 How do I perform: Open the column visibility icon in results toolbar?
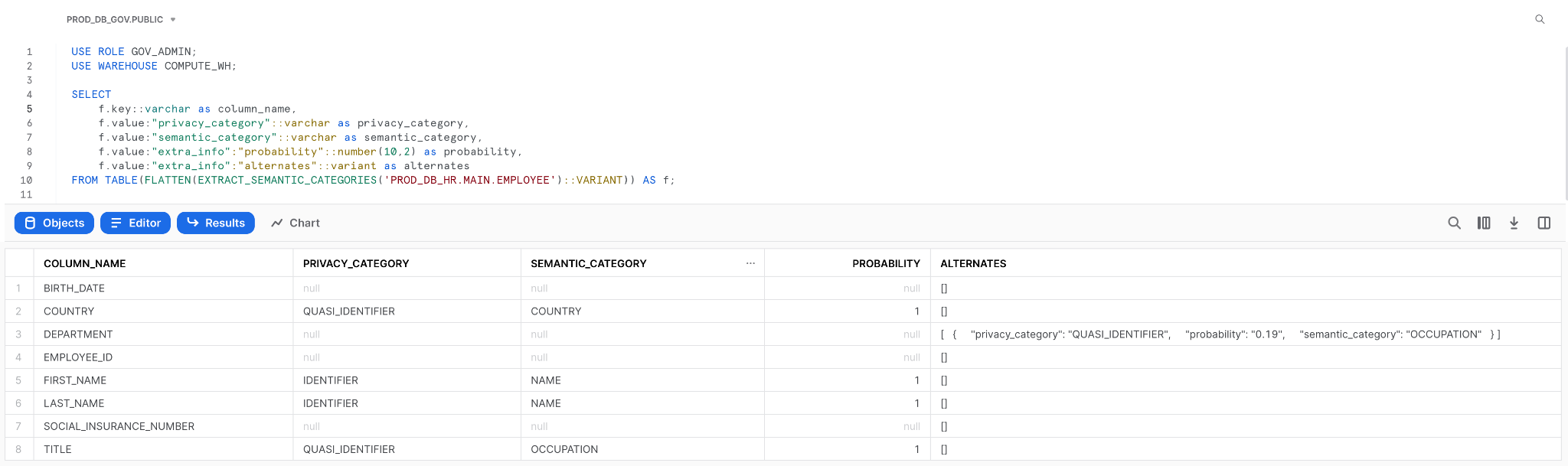click(x=1484, y=223)
